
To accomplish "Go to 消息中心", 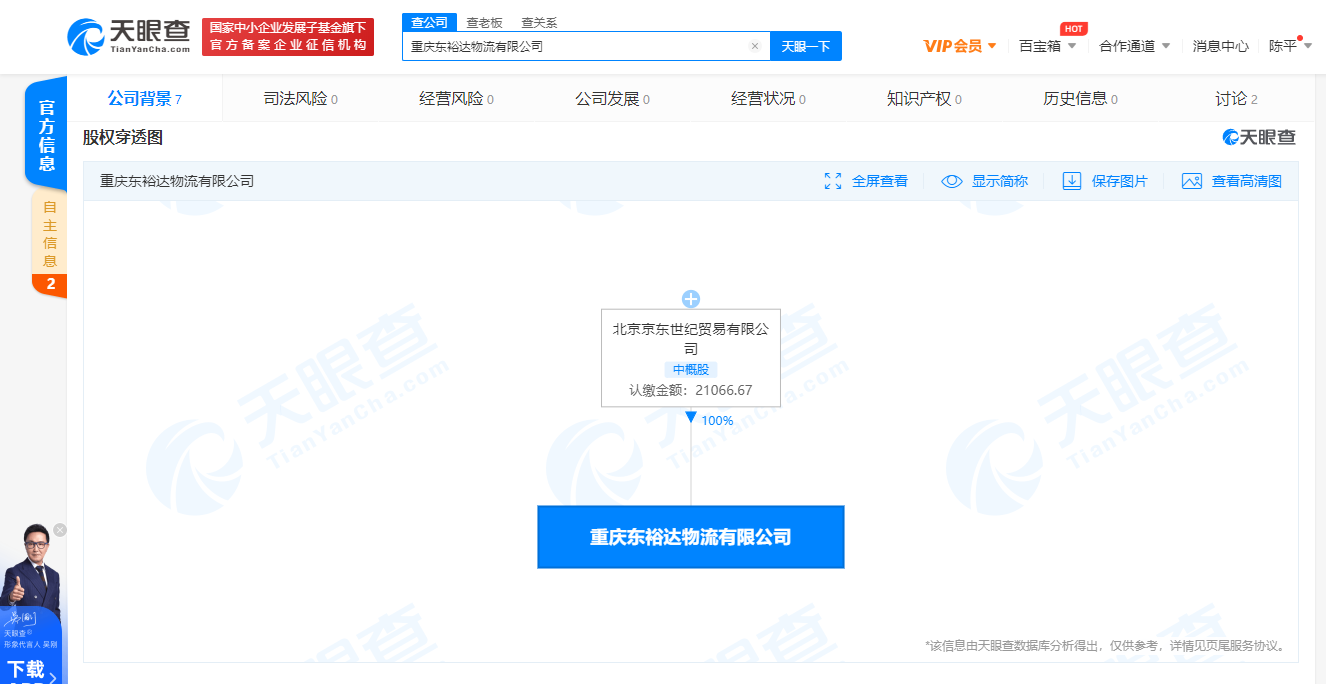I will click(x=1220, y=46).
